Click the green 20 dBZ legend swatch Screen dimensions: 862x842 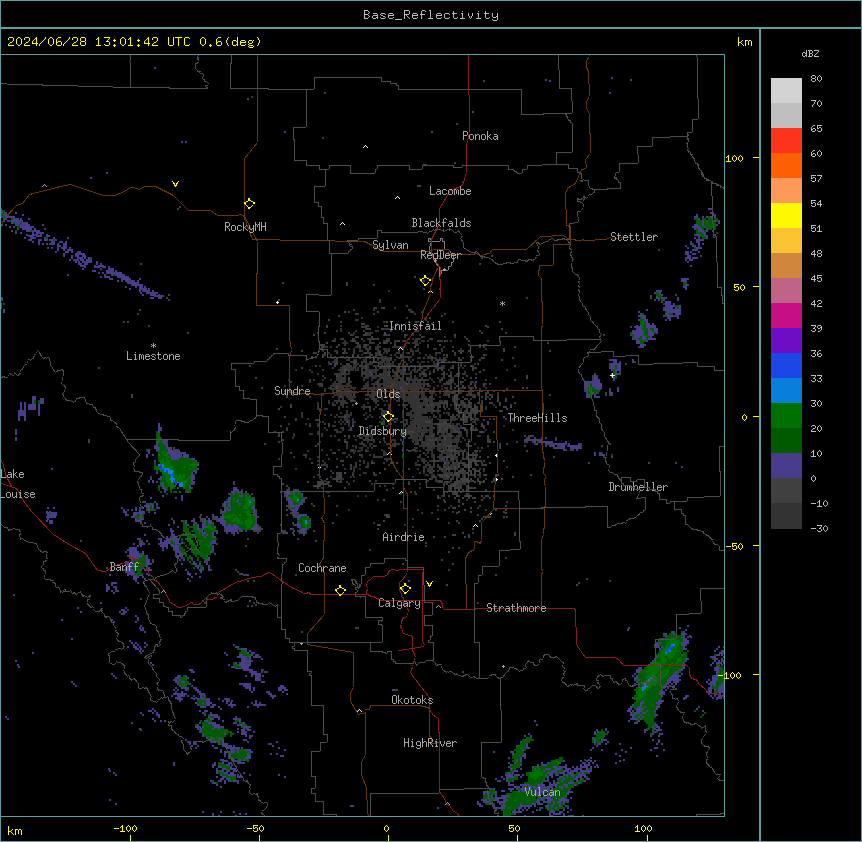pos(786,416)
